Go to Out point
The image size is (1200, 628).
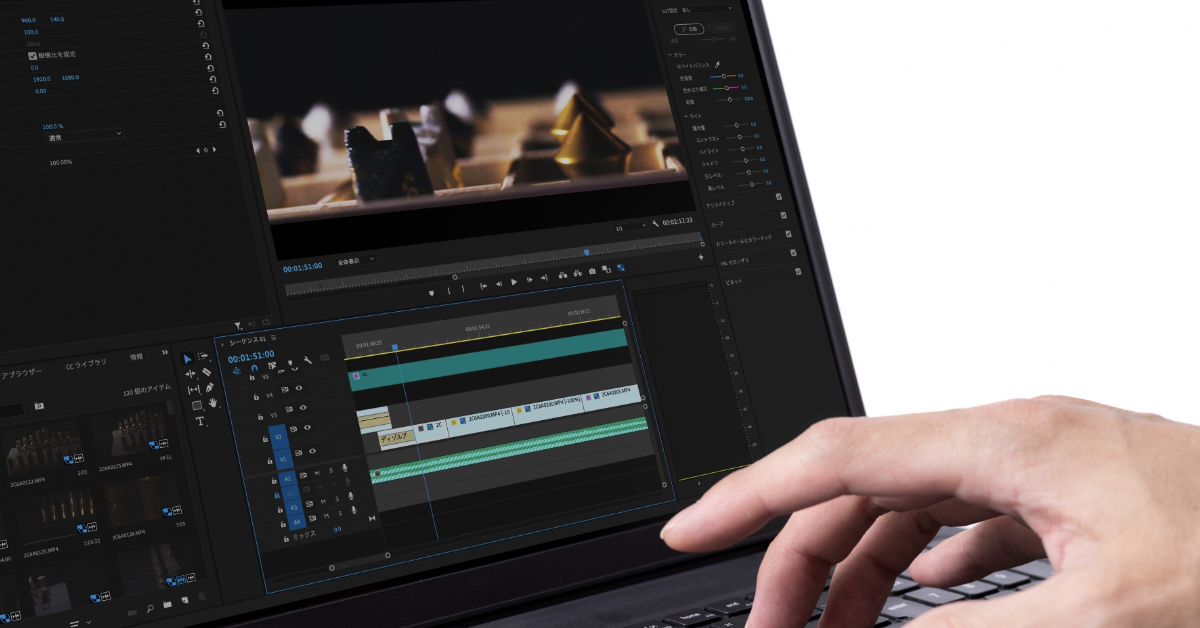pyautogui.click(x=544, y=277)
